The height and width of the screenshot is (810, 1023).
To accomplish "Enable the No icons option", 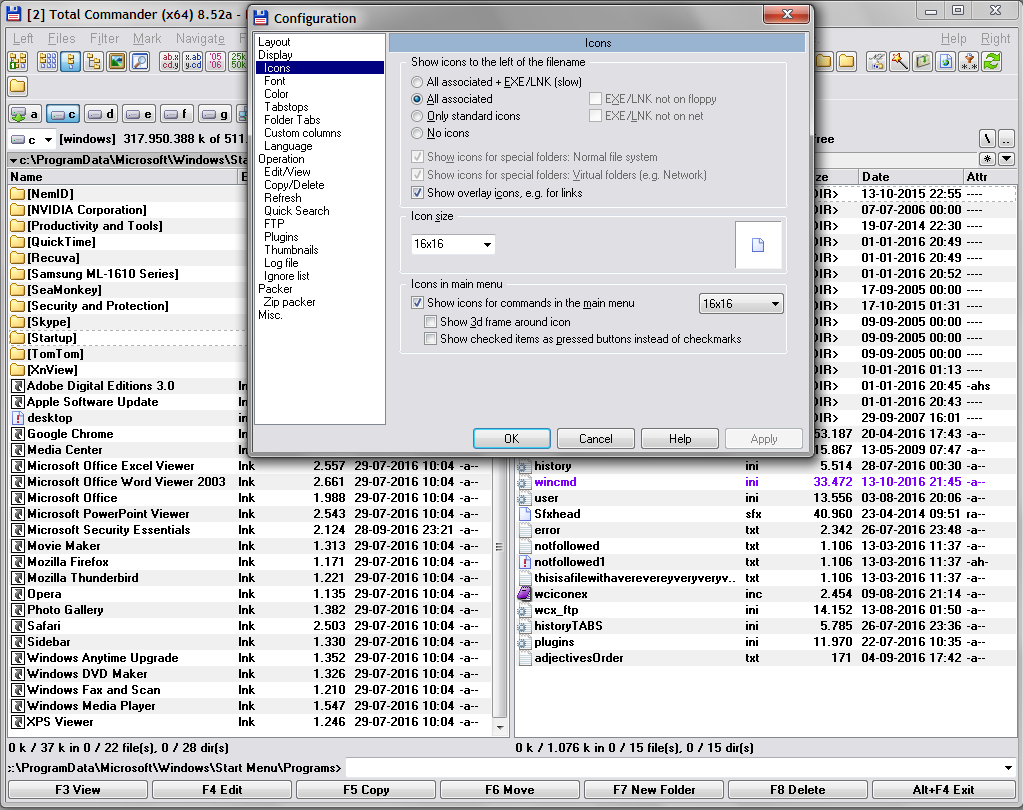I will coord(417,133).
